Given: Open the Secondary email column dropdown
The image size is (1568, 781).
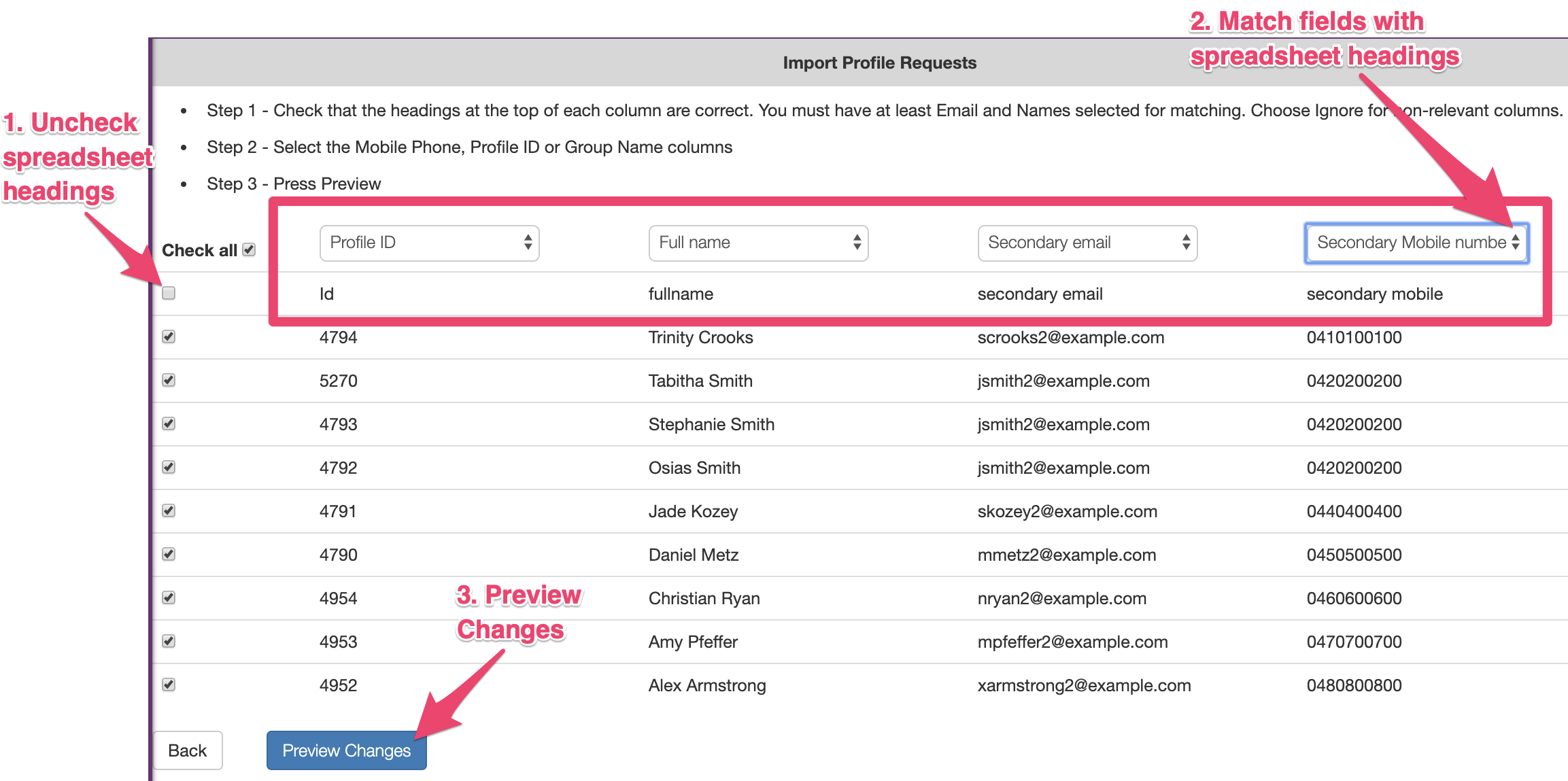Looking at the screenshot, I should coord(1087,243).
